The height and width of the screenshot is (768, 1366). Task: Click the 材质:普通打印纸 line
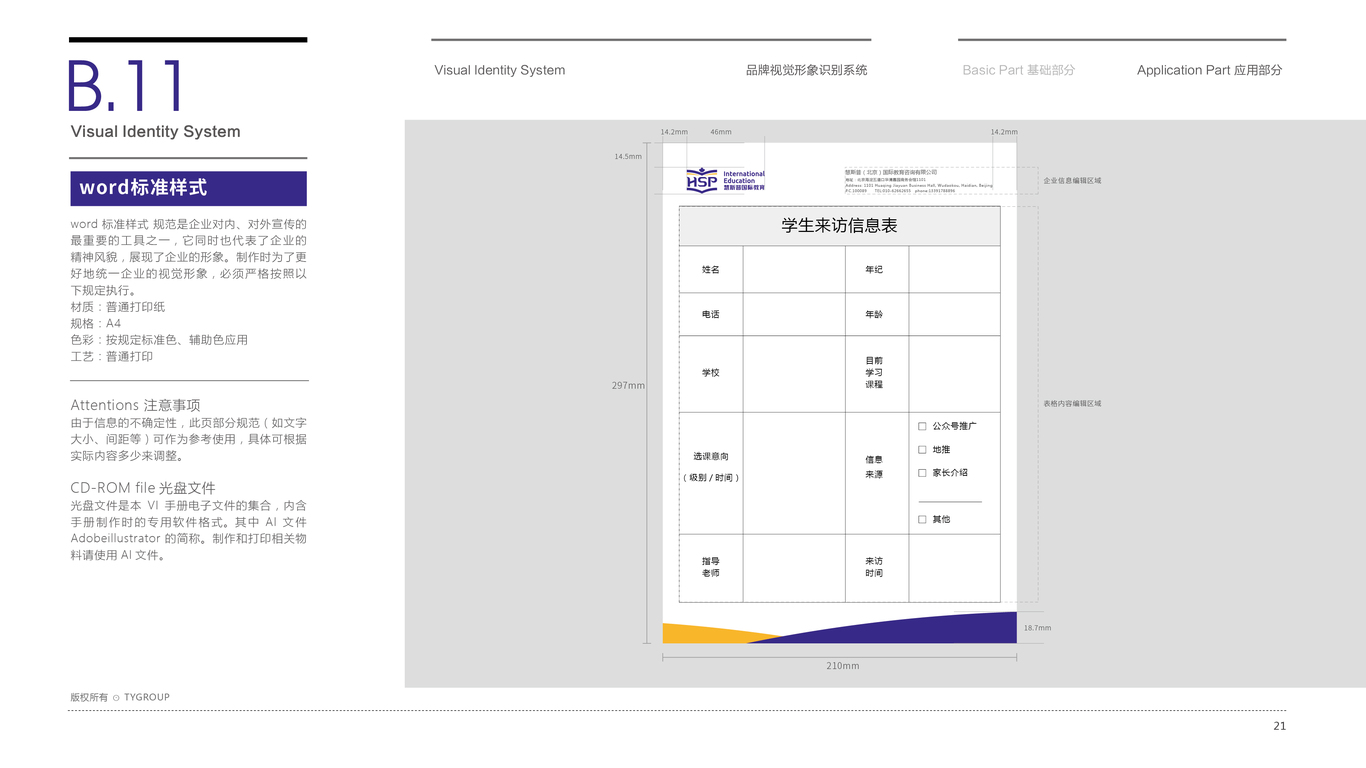(118, 307)
